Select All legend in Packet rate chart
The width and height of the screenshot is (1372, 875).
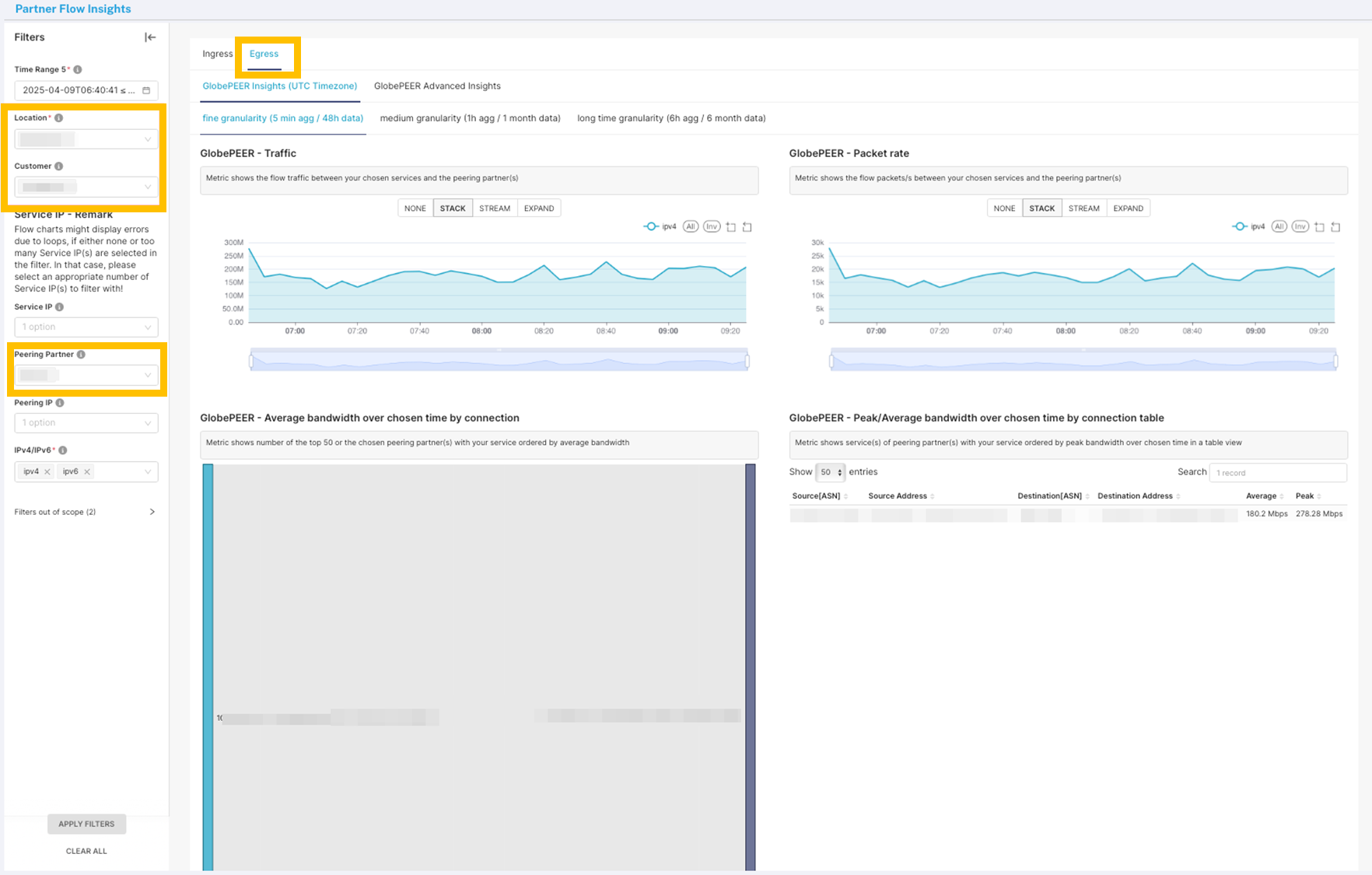click(x=1279, y=226)
